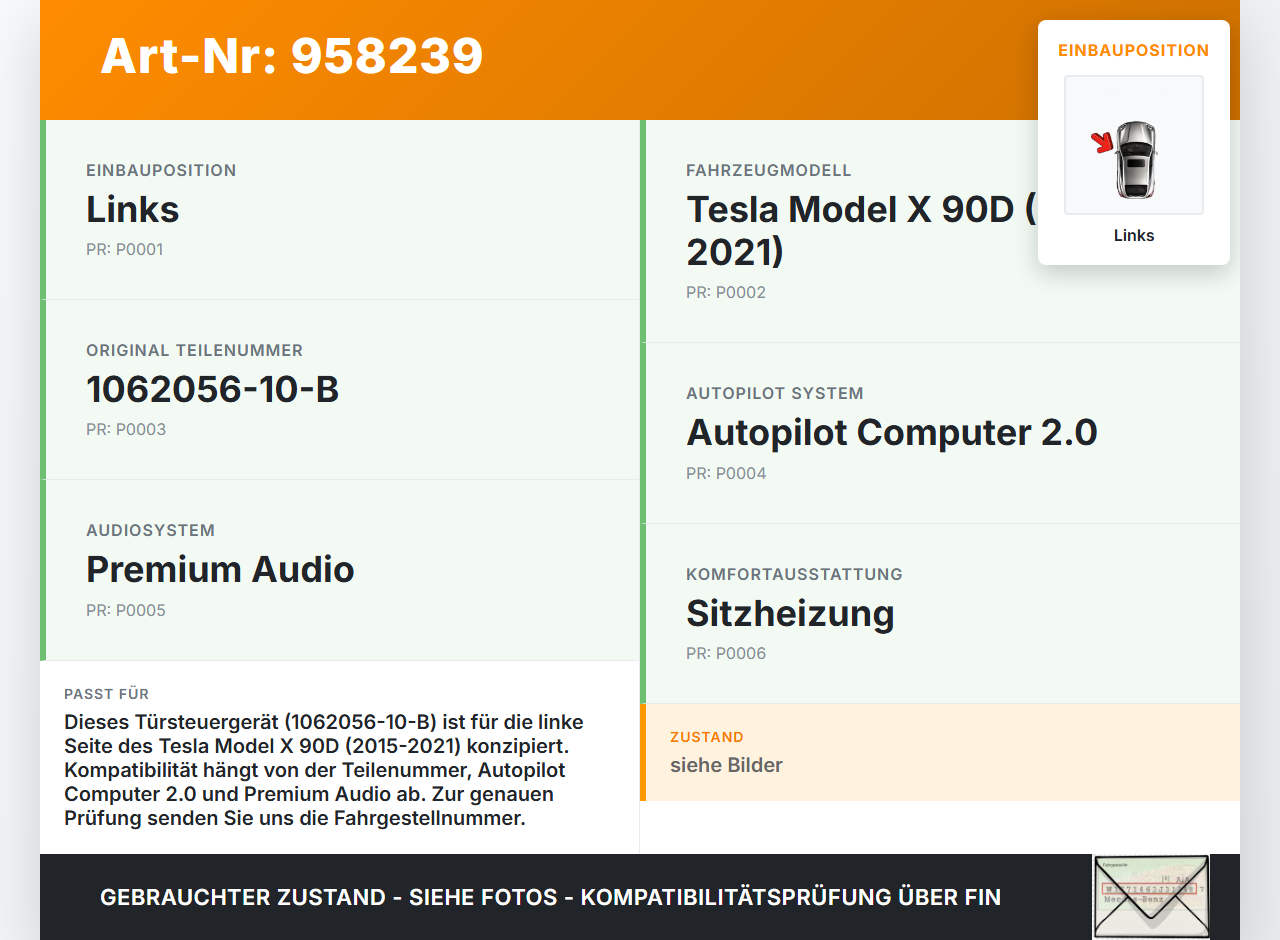Click the Art-Nr: 958239 title

(291, 57)
